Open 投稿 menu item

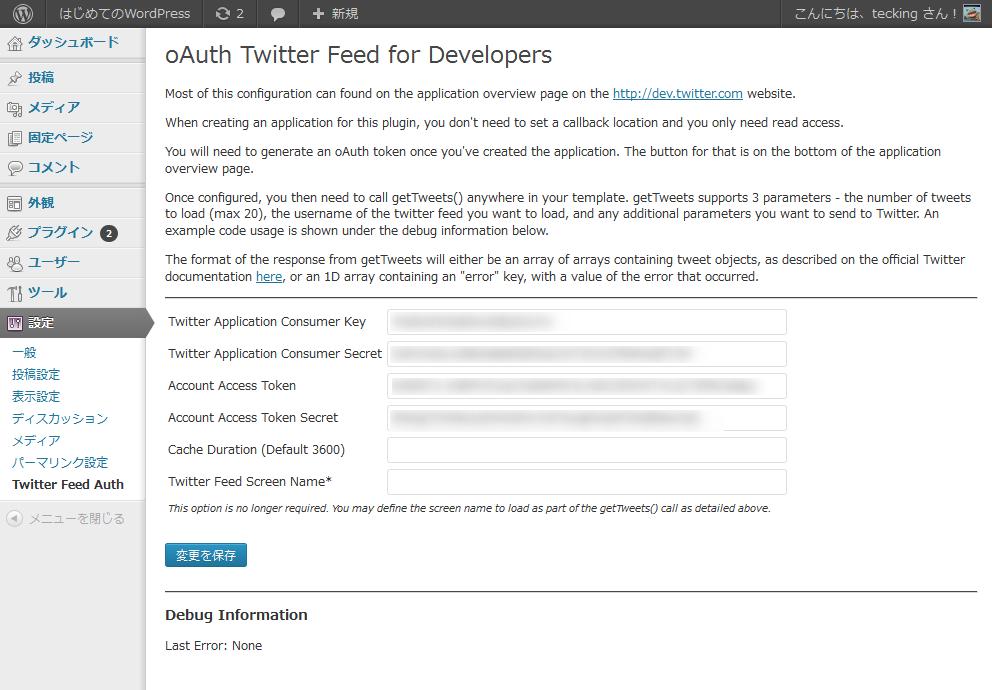tap(41, 77)
